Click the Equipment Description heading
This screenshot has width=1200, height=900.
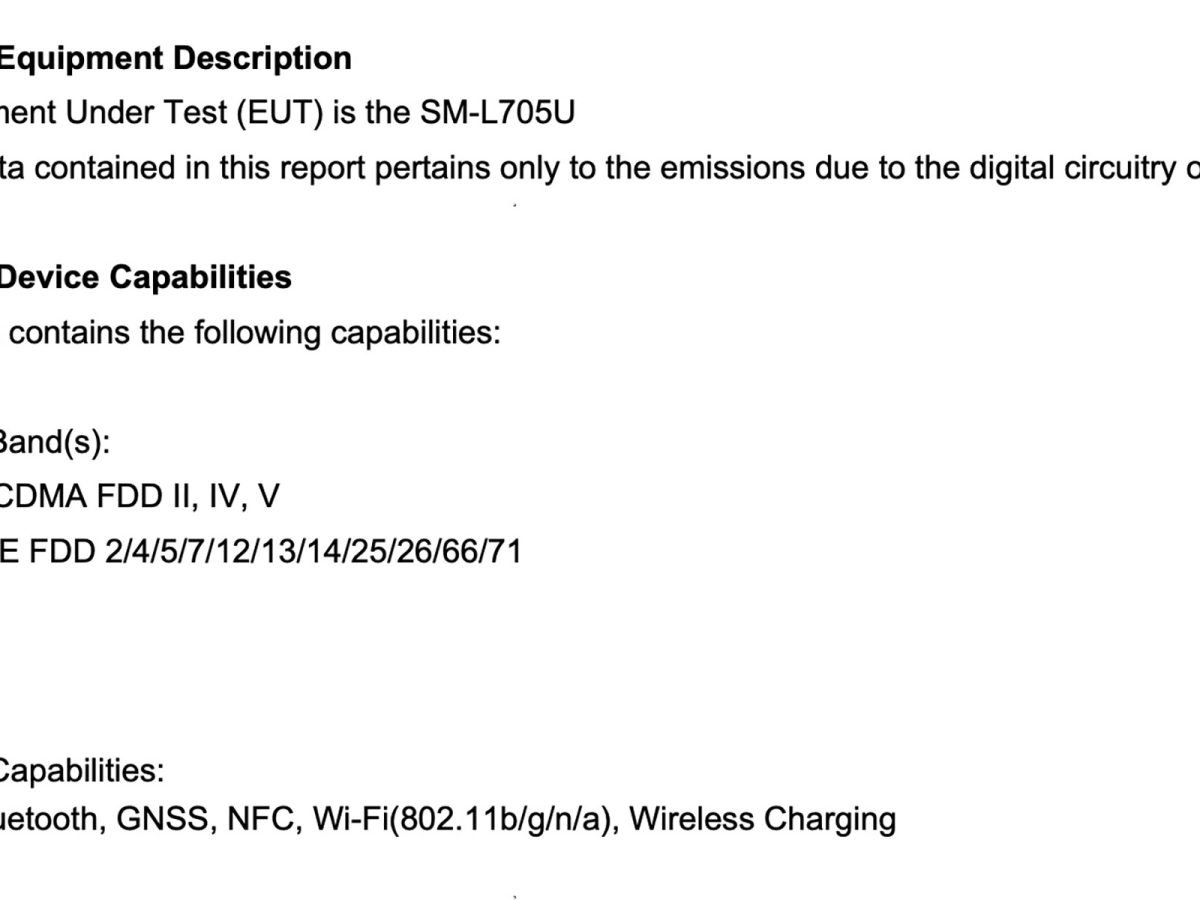(174, 59)
